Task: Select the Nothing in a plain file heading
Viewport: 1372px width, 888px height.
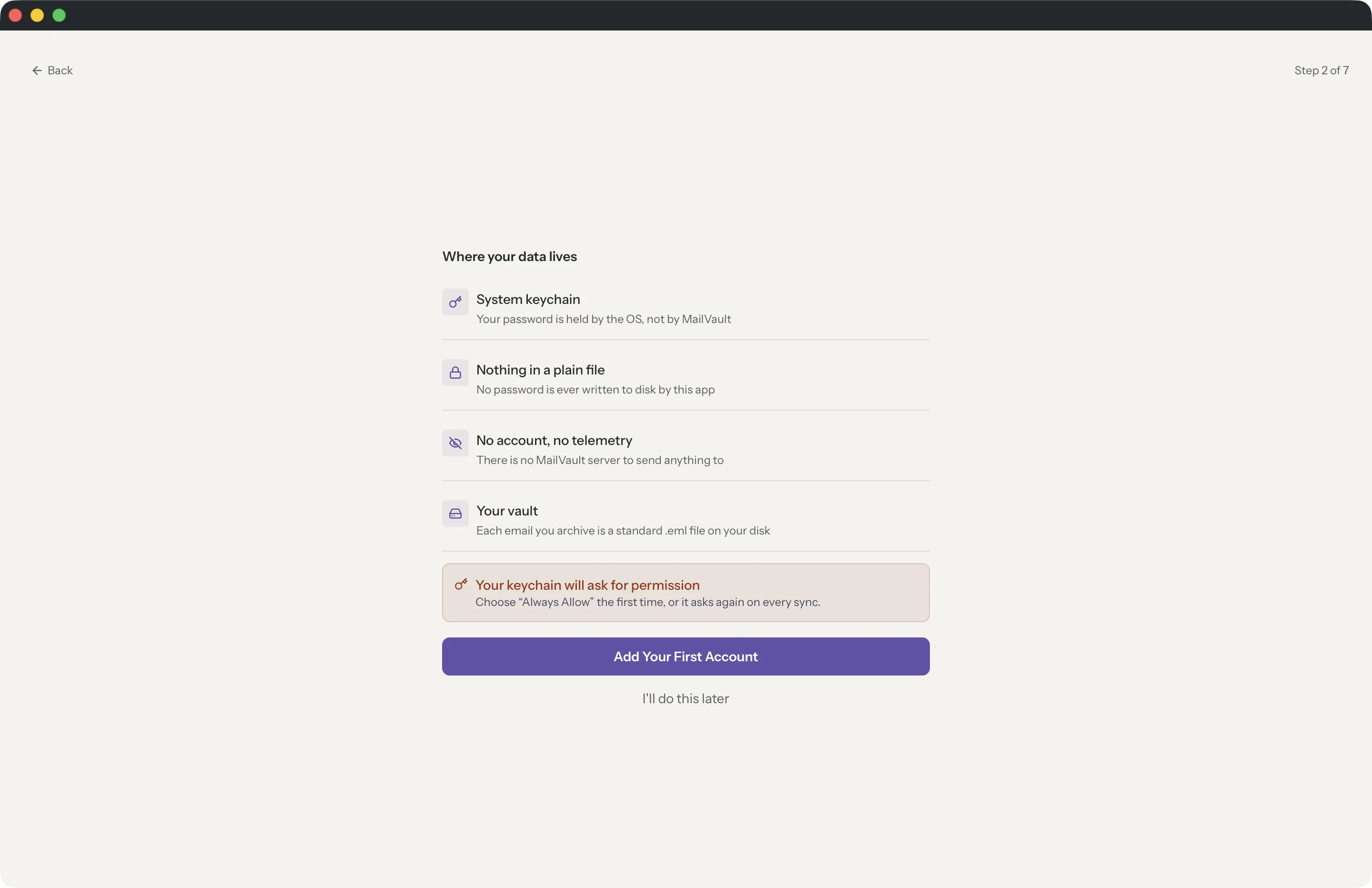Action: 540,370
